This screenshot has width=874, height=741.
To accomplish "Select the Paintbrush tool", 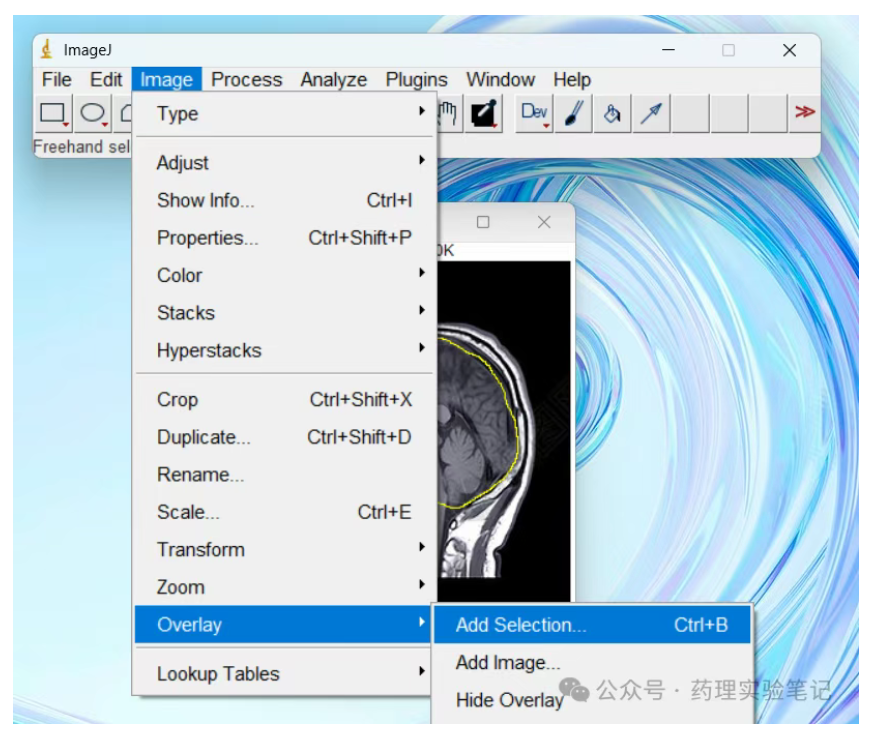I will (573, 114).
